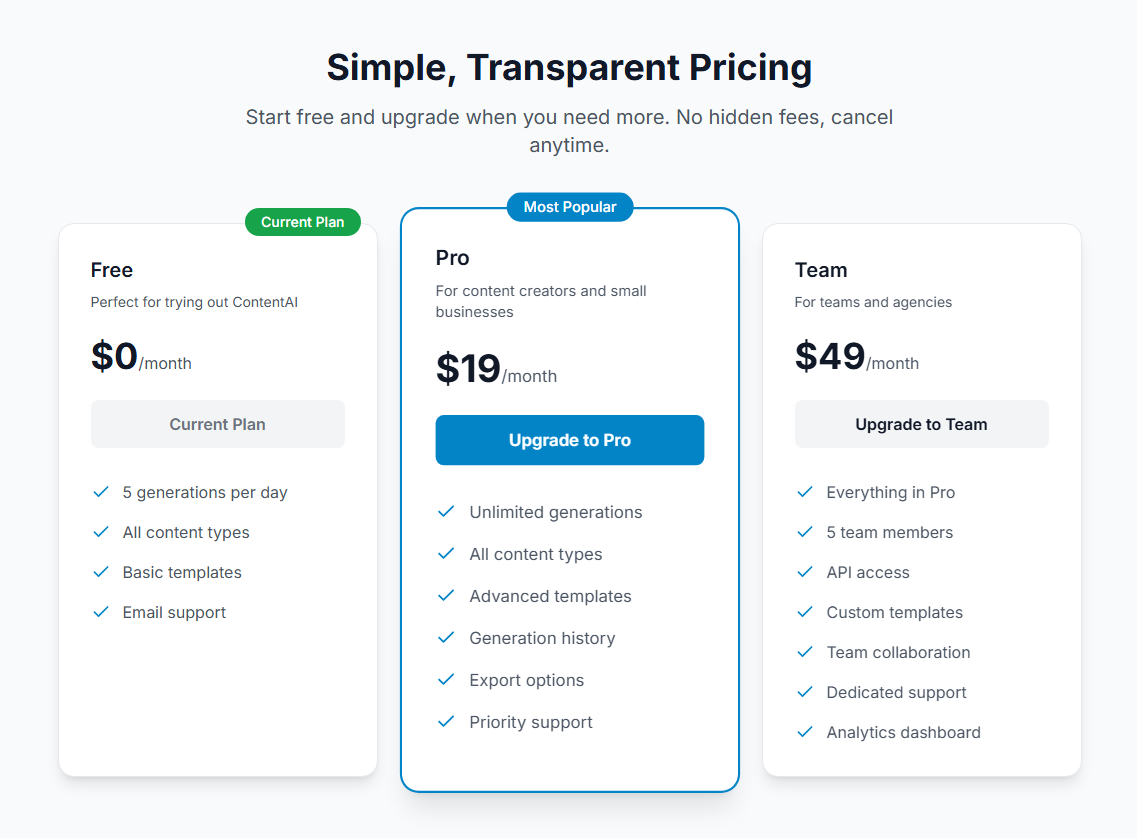Click the Upgrade to Pro button
This screenshot has width=1137, height=838.
[x=569, y=440]
